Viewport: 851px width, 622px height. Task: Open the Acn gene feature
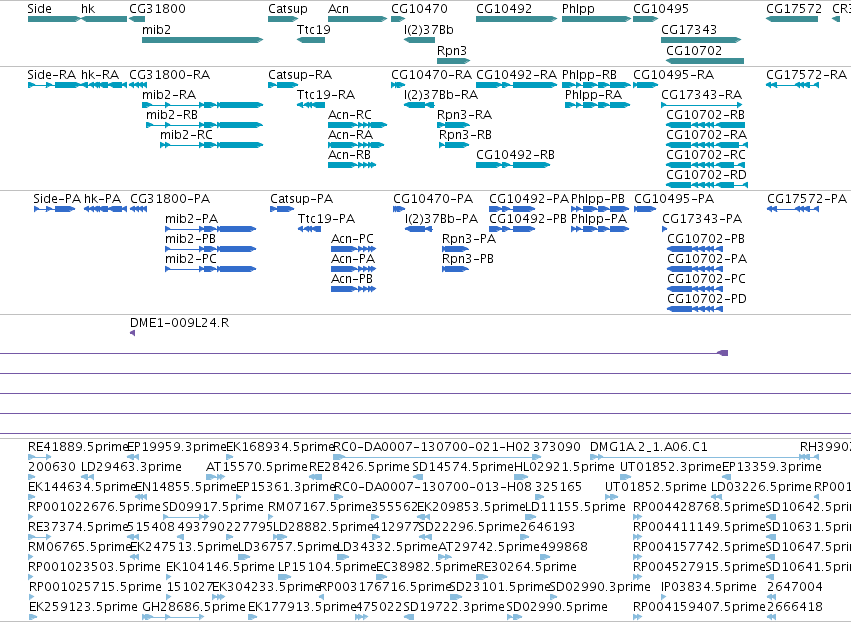point(357,19)
